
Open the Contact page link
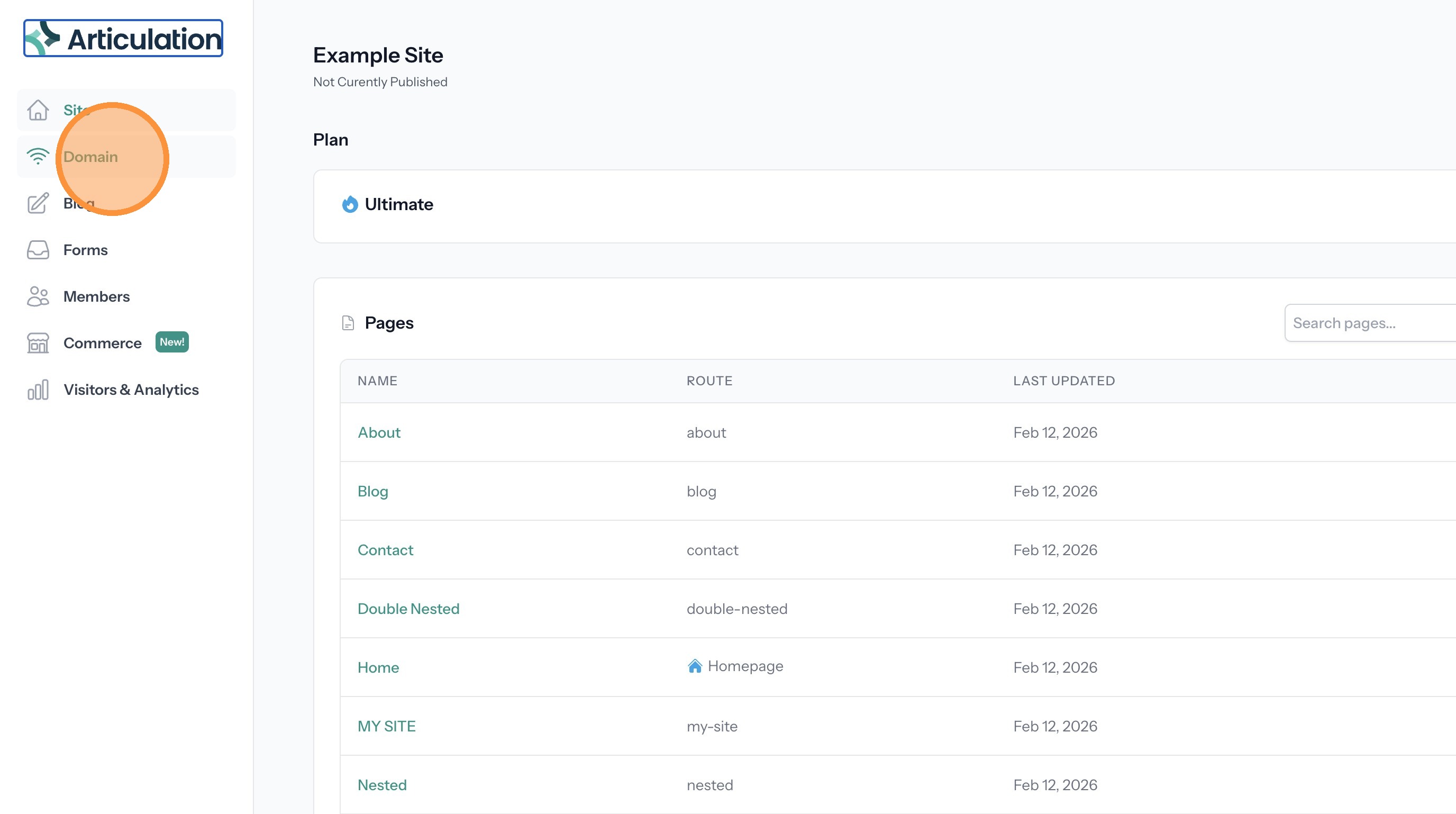(x=385, y=550)
